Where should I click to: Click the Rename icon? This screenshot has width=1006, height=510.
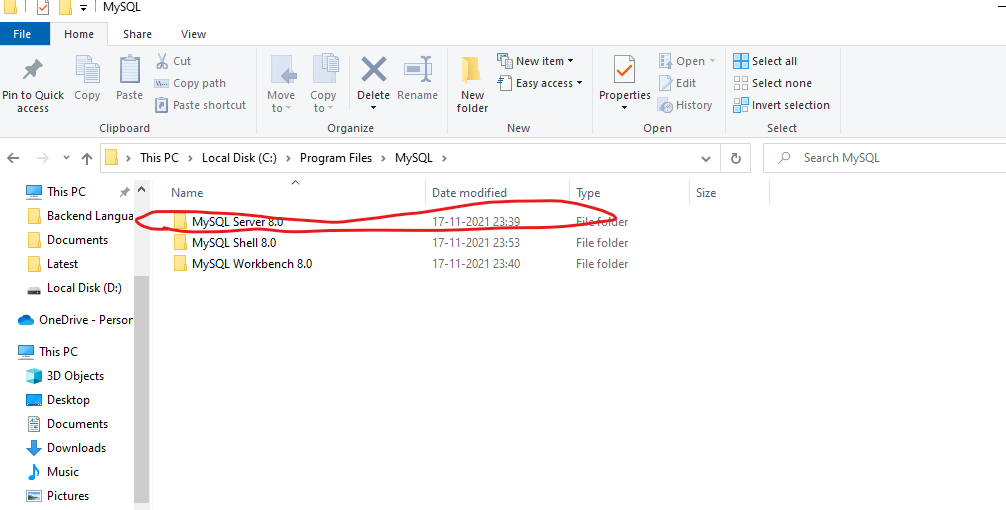(418, 69)
